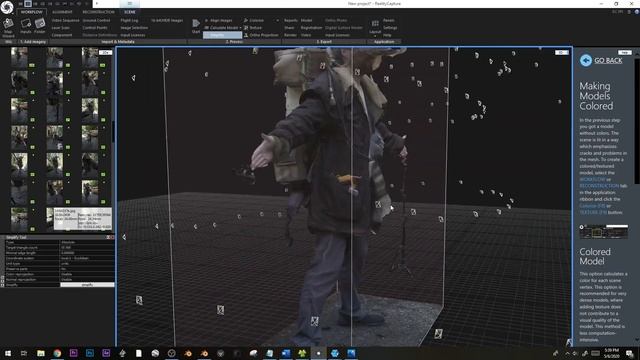Click the Reports button in Export group
The image size is (640, 360).
pyautogui.click(x=291, y=20)
